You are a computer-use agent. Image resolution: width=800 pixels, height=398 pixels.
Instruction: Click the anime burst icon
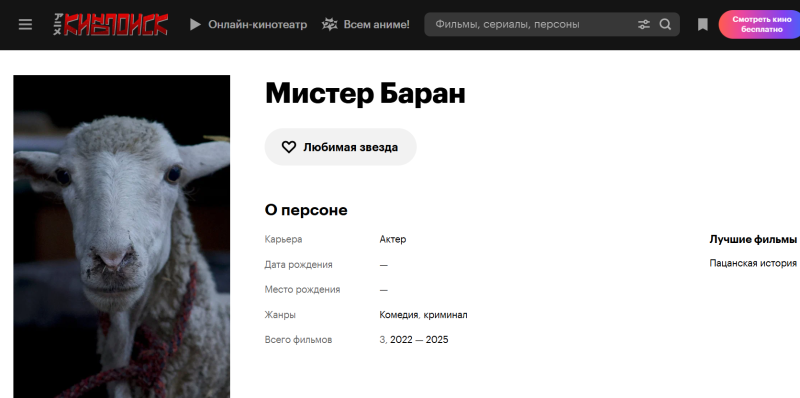(330, 24)
